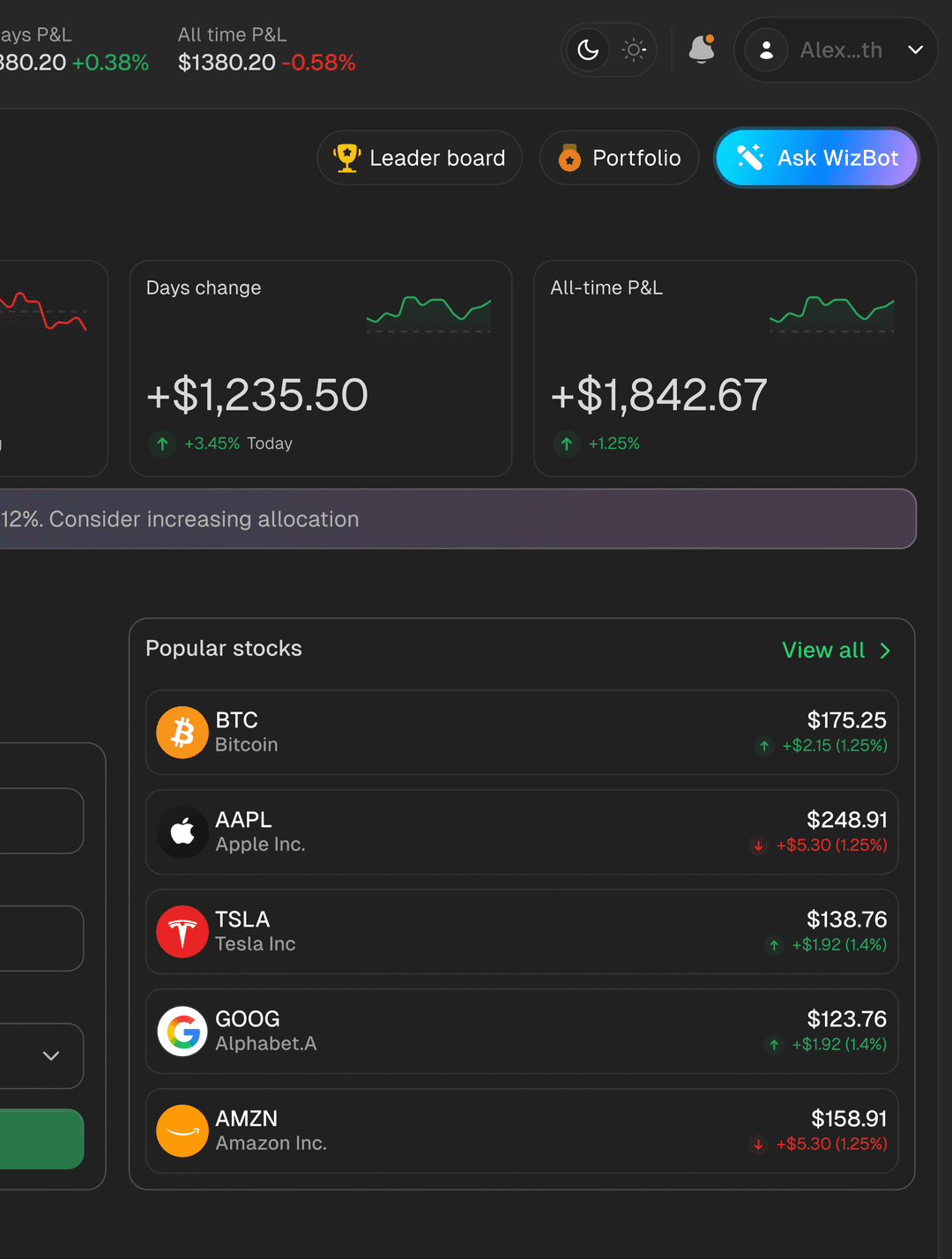The height and width of the screenshot is (1259, 952).
Task: Select the Apple logo next to AAPL
Action: coord(182,831)
